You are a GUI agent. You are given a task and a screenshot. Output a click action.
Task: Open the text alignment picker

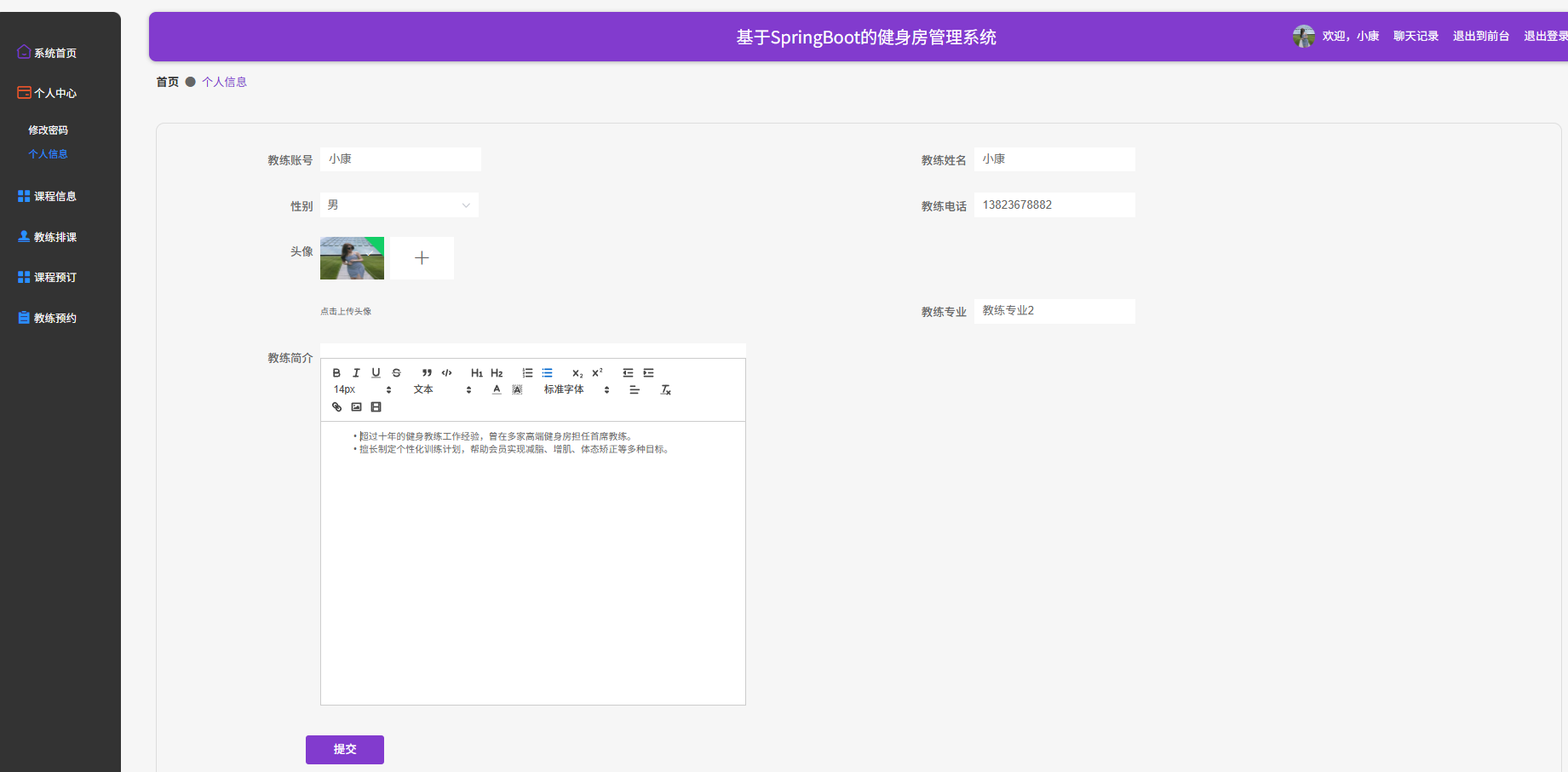click(x=635, y=389)
